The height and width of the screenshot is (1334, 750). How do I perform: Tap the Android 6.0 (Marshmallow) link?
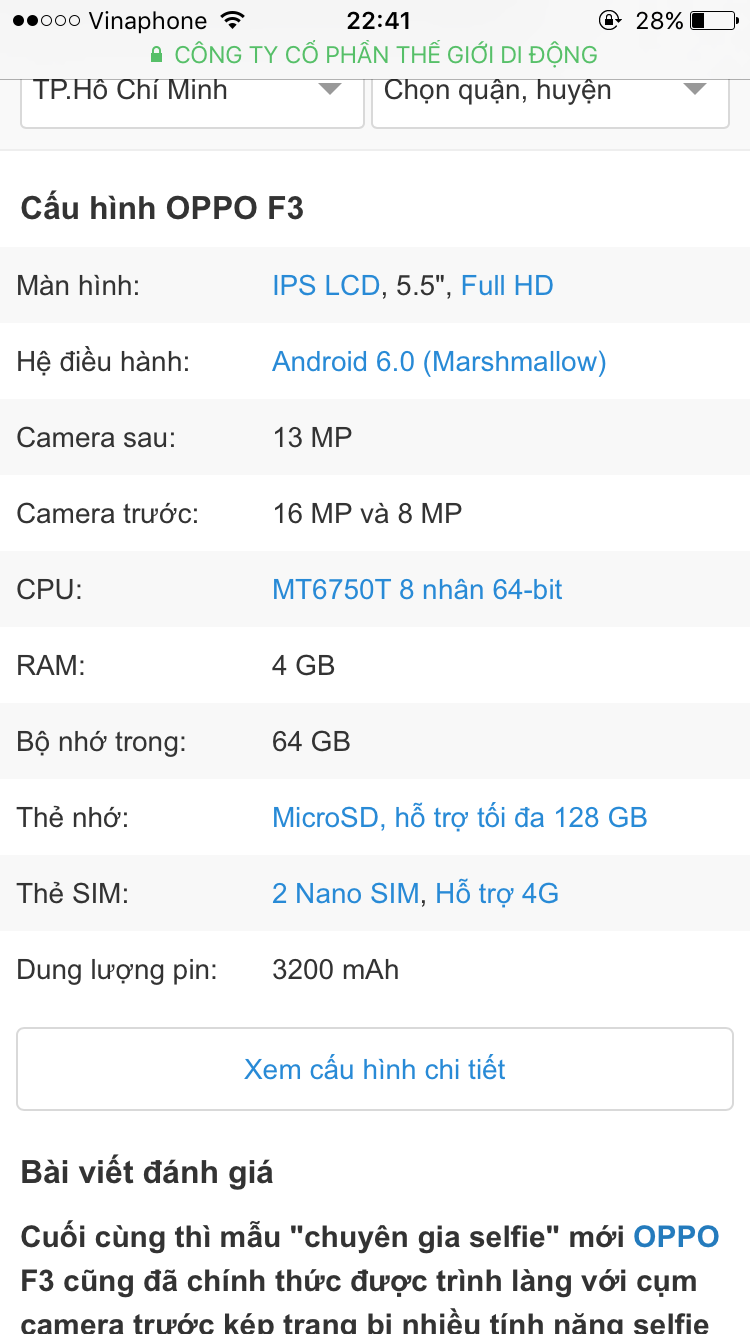pos(439,362)
